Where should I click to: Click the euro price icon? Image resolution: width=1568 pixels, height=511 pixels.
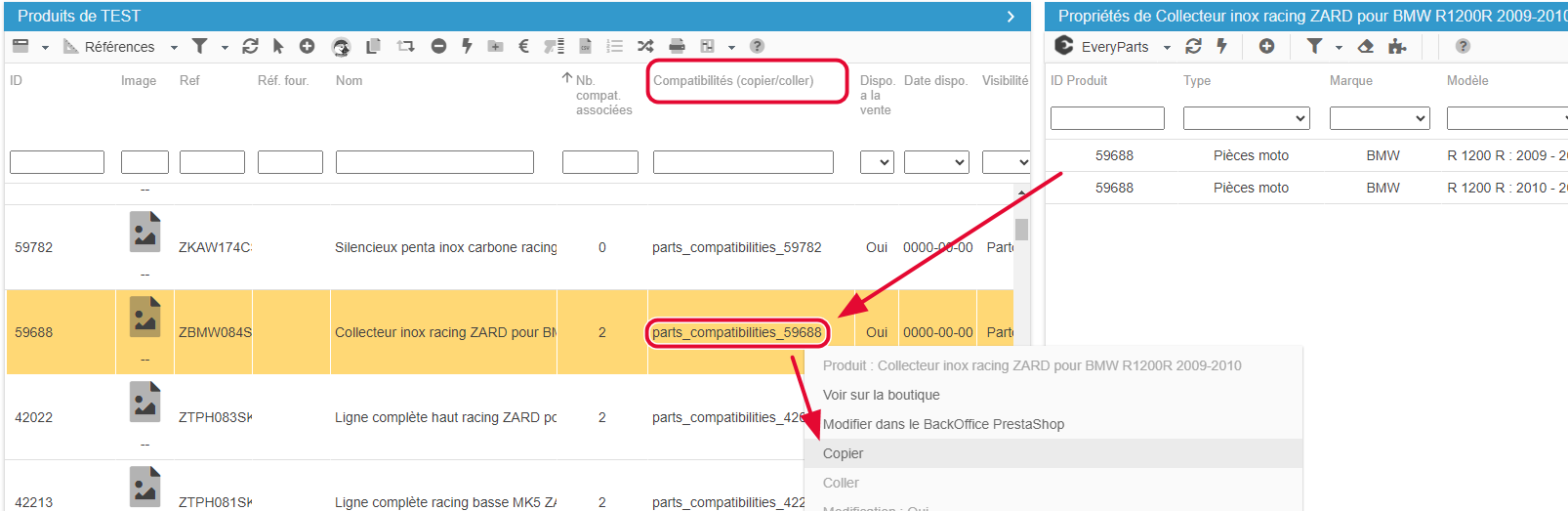[523, 46]
